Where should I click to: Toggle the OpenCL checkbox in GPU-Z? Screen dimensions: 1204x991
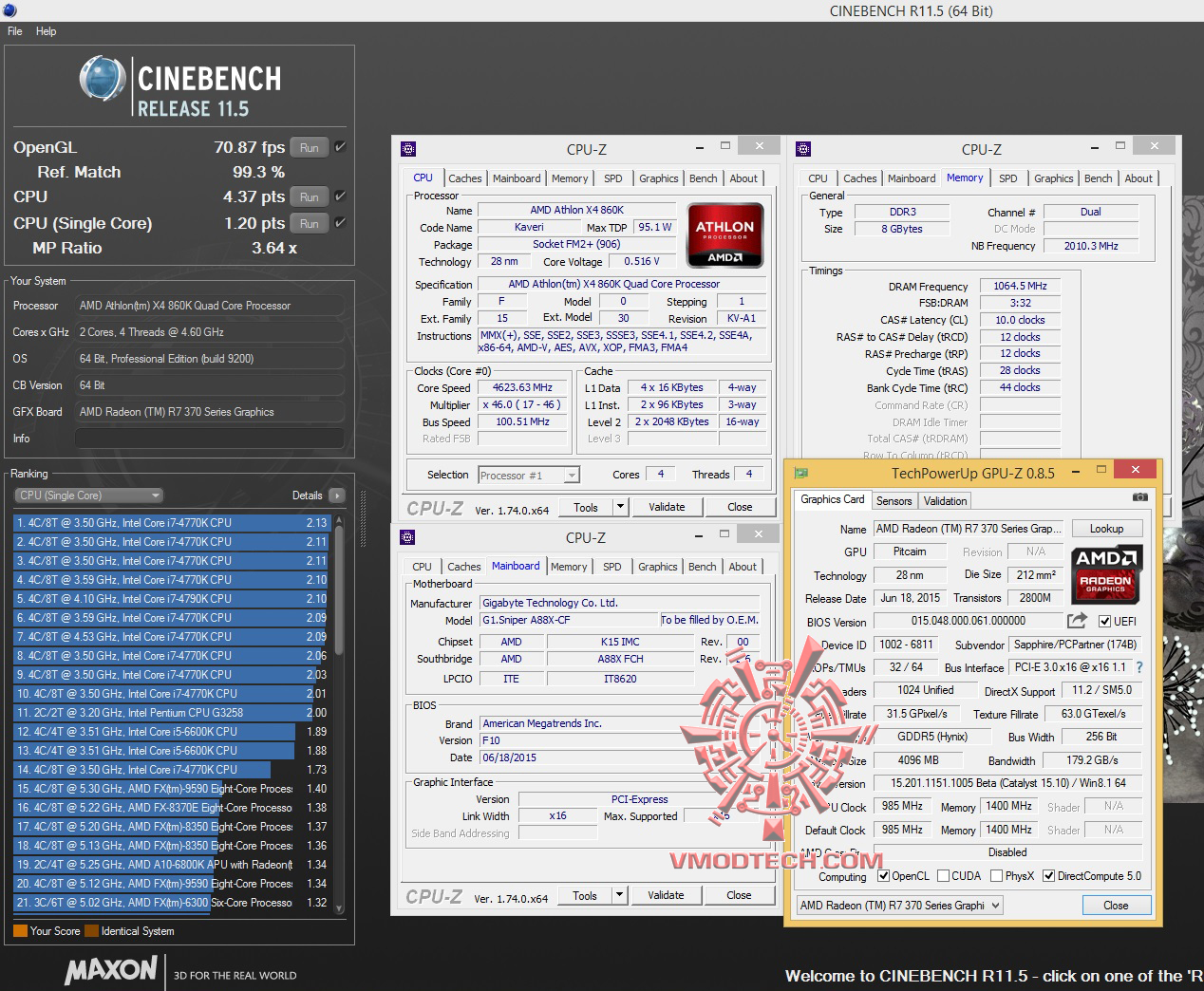coord(884,876)
